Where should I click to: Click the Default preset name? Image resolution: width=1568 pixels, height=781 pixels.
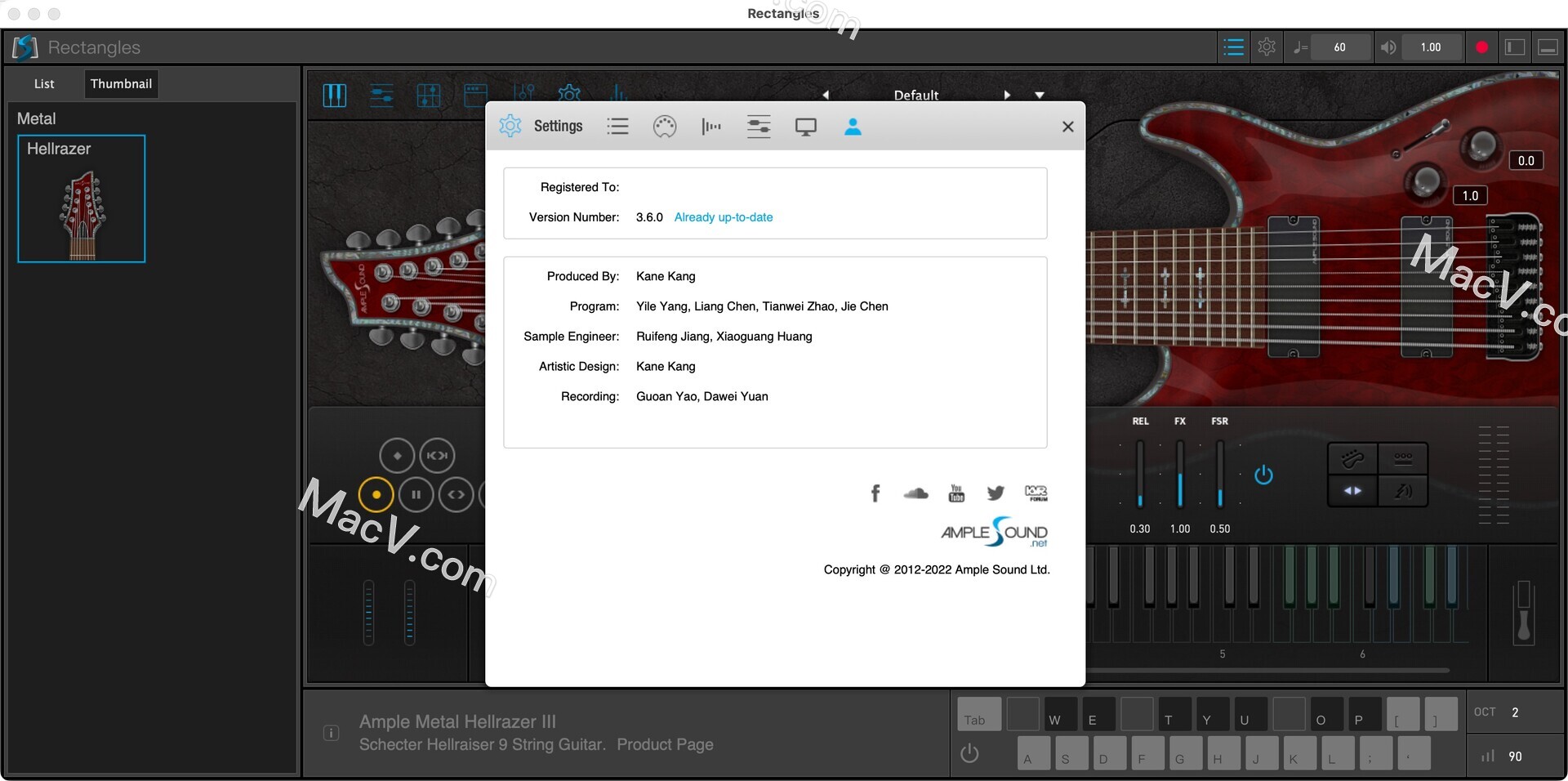(916, 95)
